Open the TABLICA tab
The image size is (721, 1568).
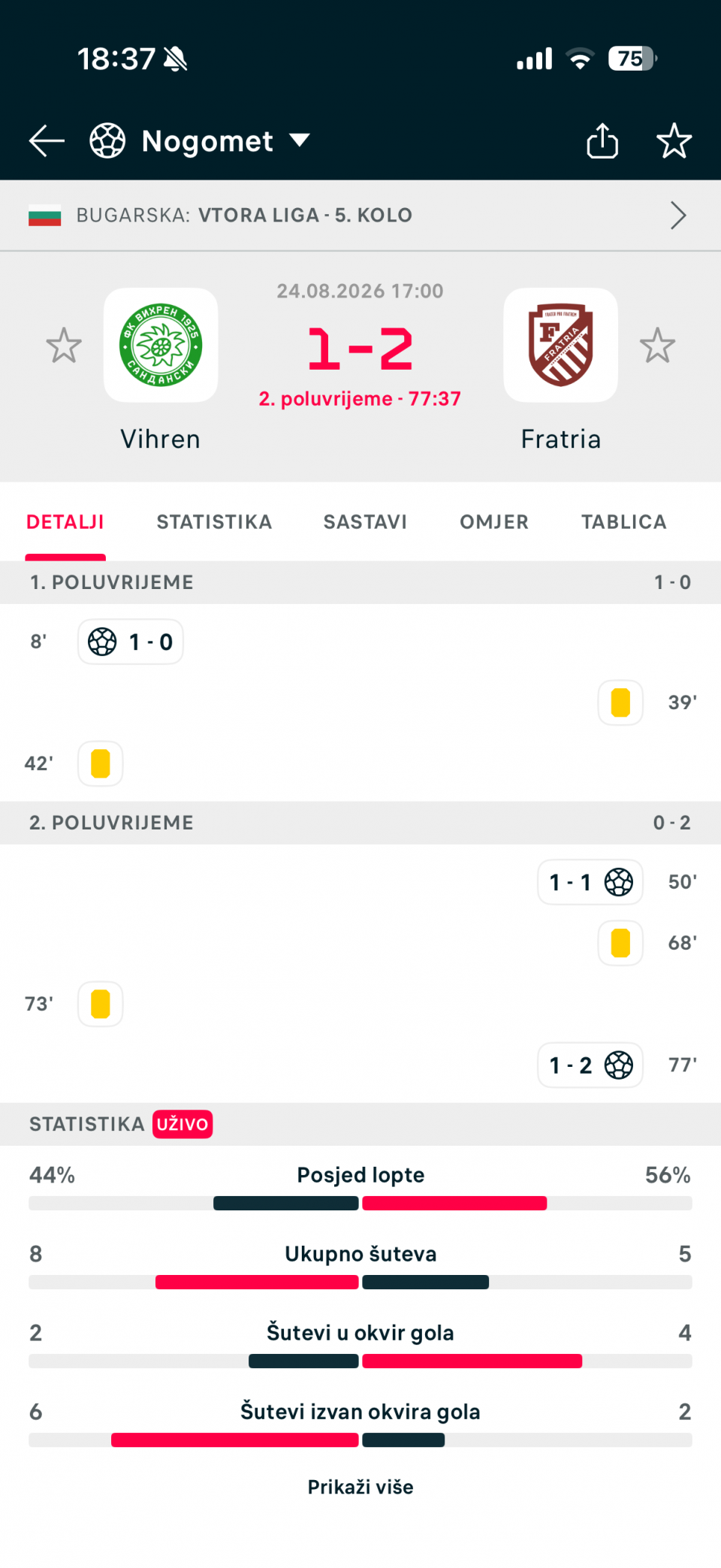coord(624,521)
